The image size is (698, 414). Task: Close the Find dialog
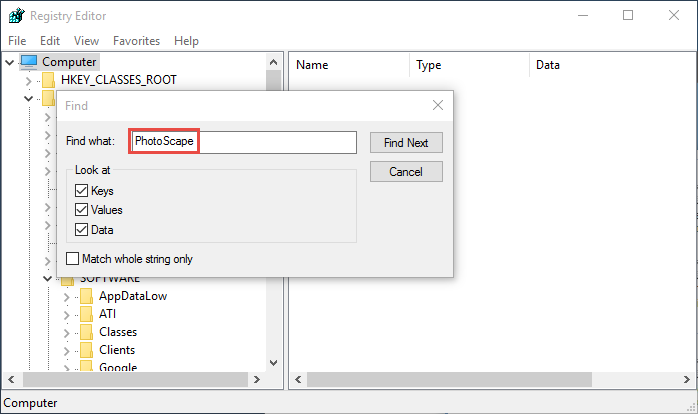coord(438,105)
